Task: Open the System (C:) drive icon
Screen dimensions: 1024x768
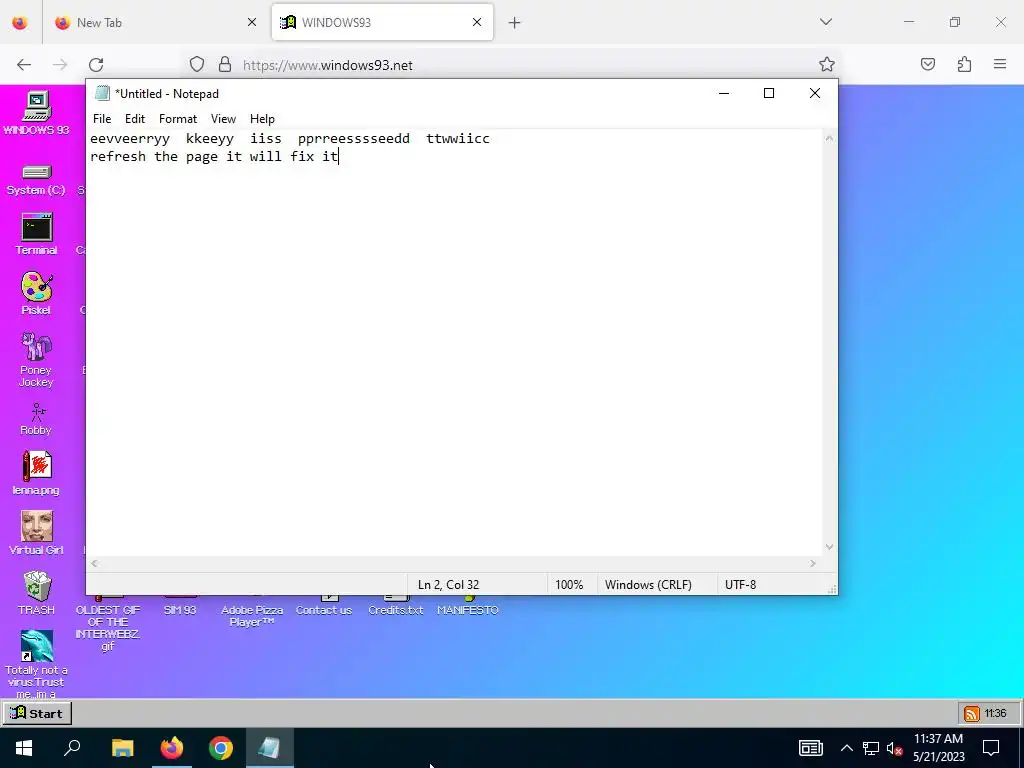Action: [37, 180]
